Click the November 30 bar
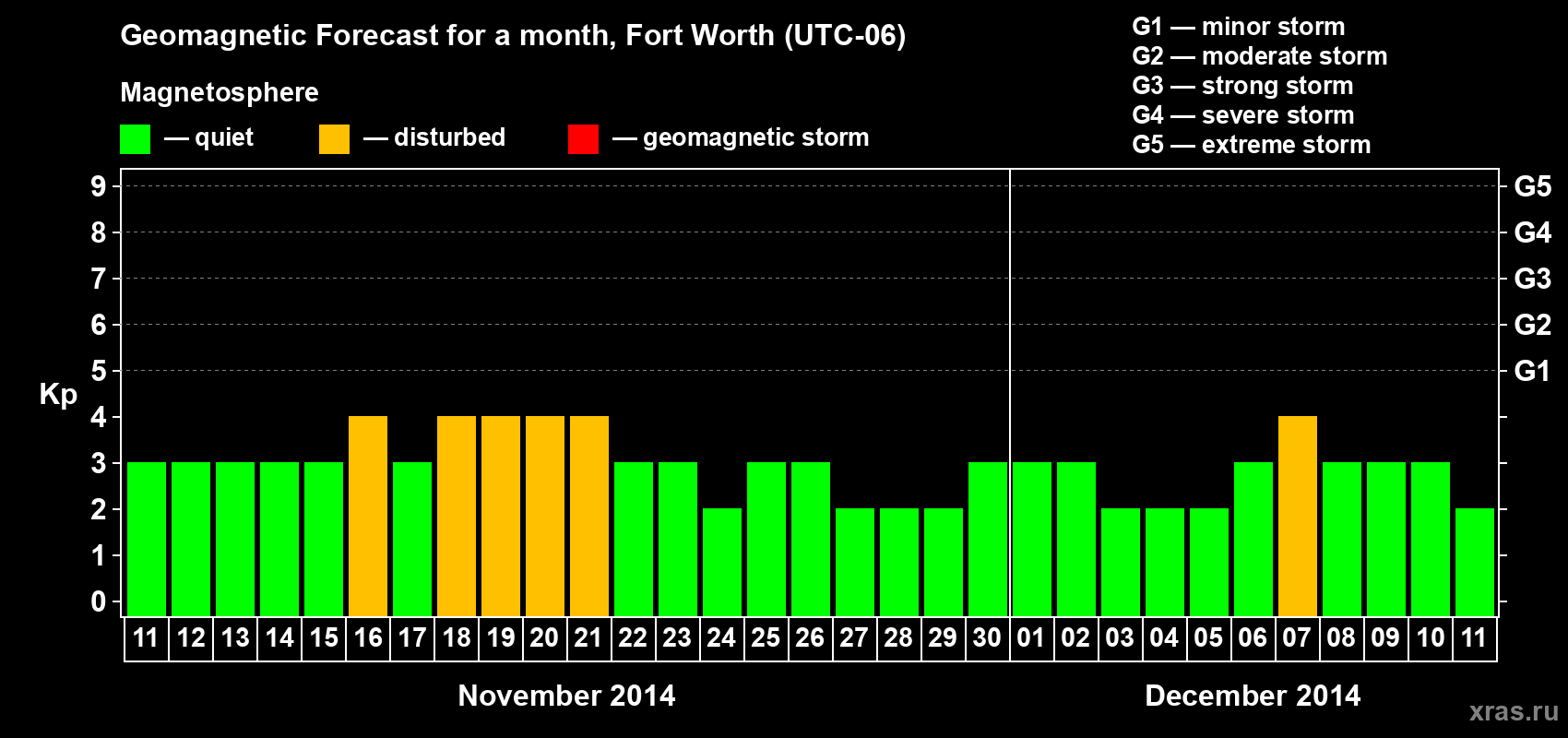Screen dimensions: 1568x738 988,540
